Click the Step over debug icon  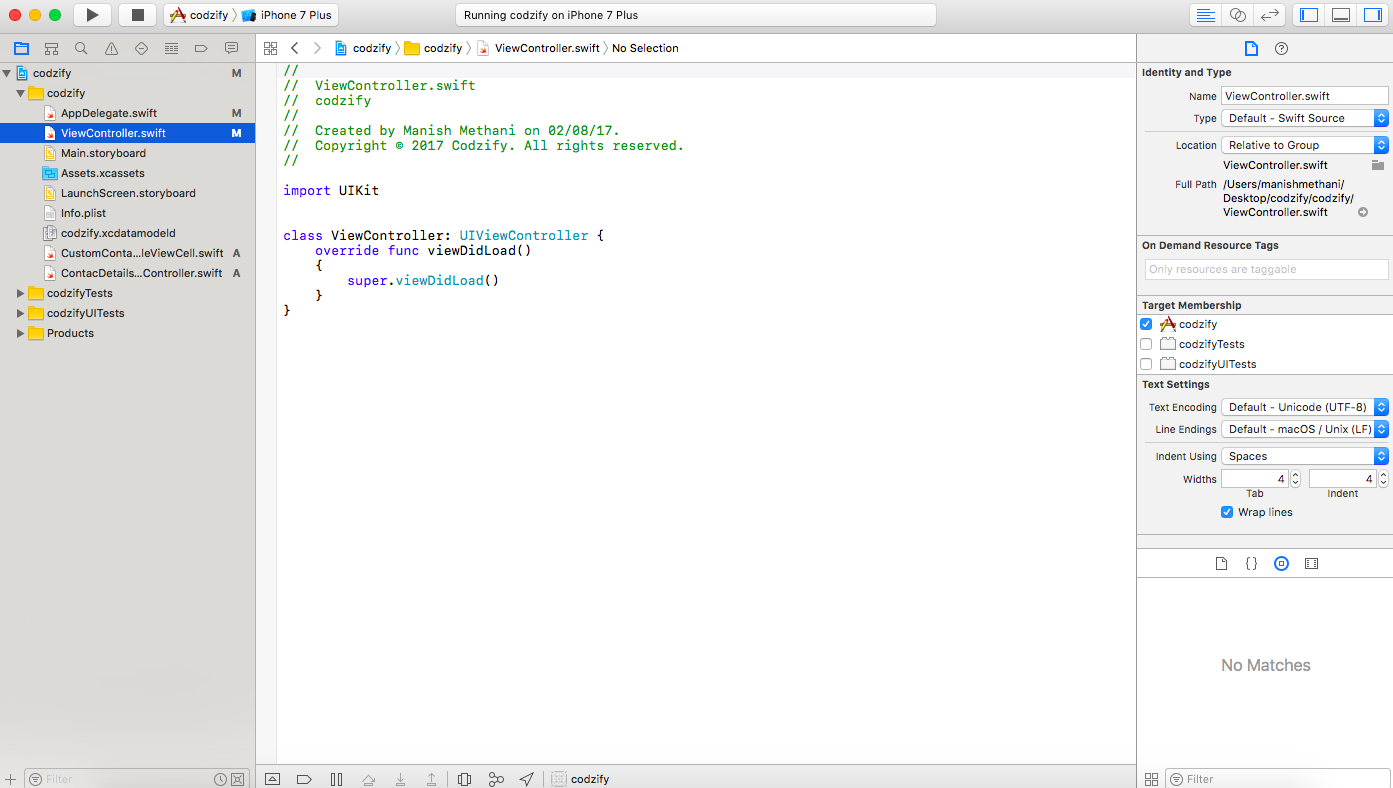pos(368,779)
